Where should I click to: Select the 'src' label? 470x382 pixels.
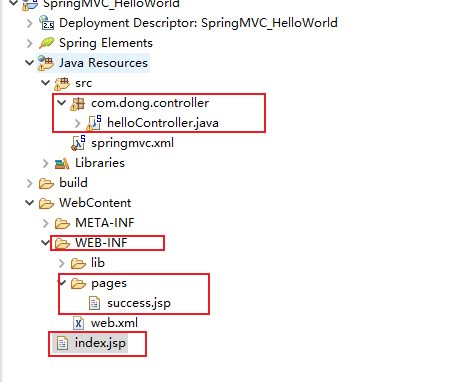(x=83, y=83)
